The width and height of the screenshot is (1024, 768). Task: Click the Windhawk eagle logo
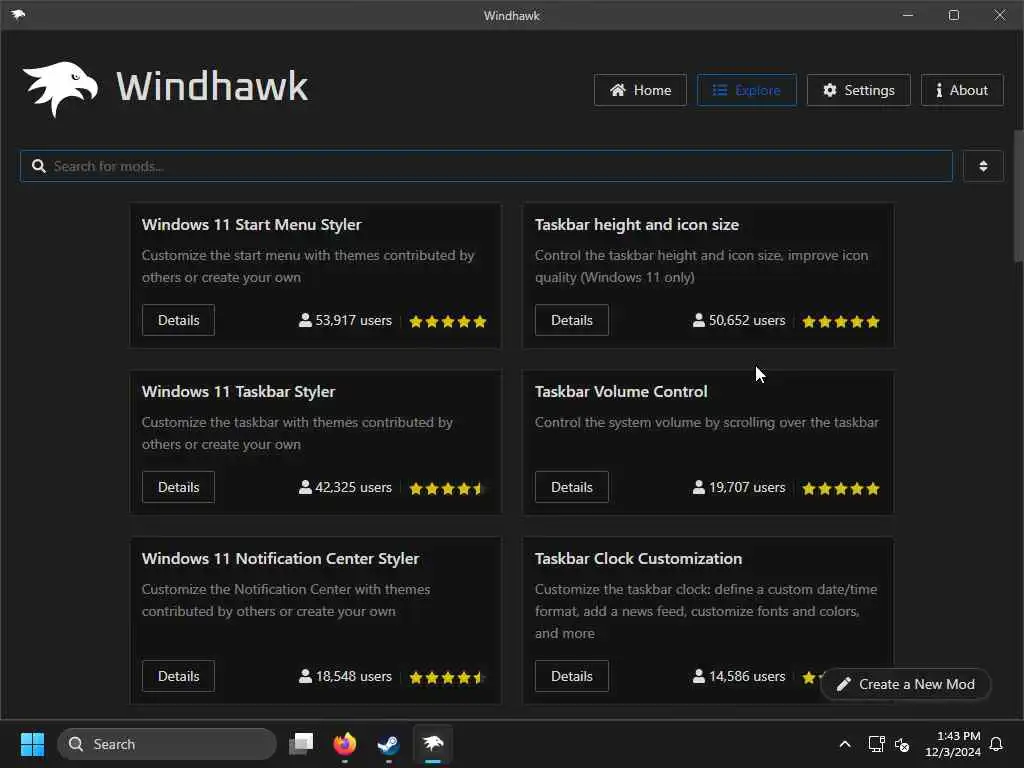(x=60, y=88)
